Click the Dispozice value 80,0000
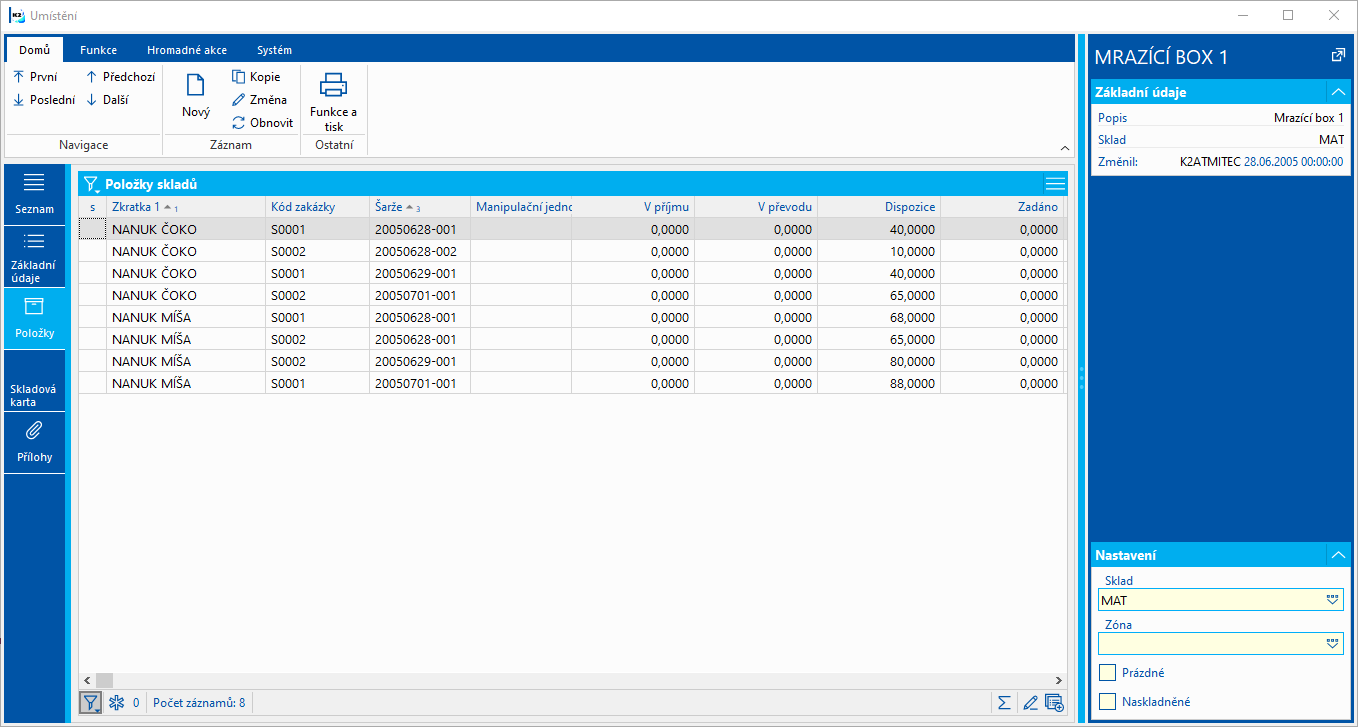1358x727 pixels. (879, 361)
